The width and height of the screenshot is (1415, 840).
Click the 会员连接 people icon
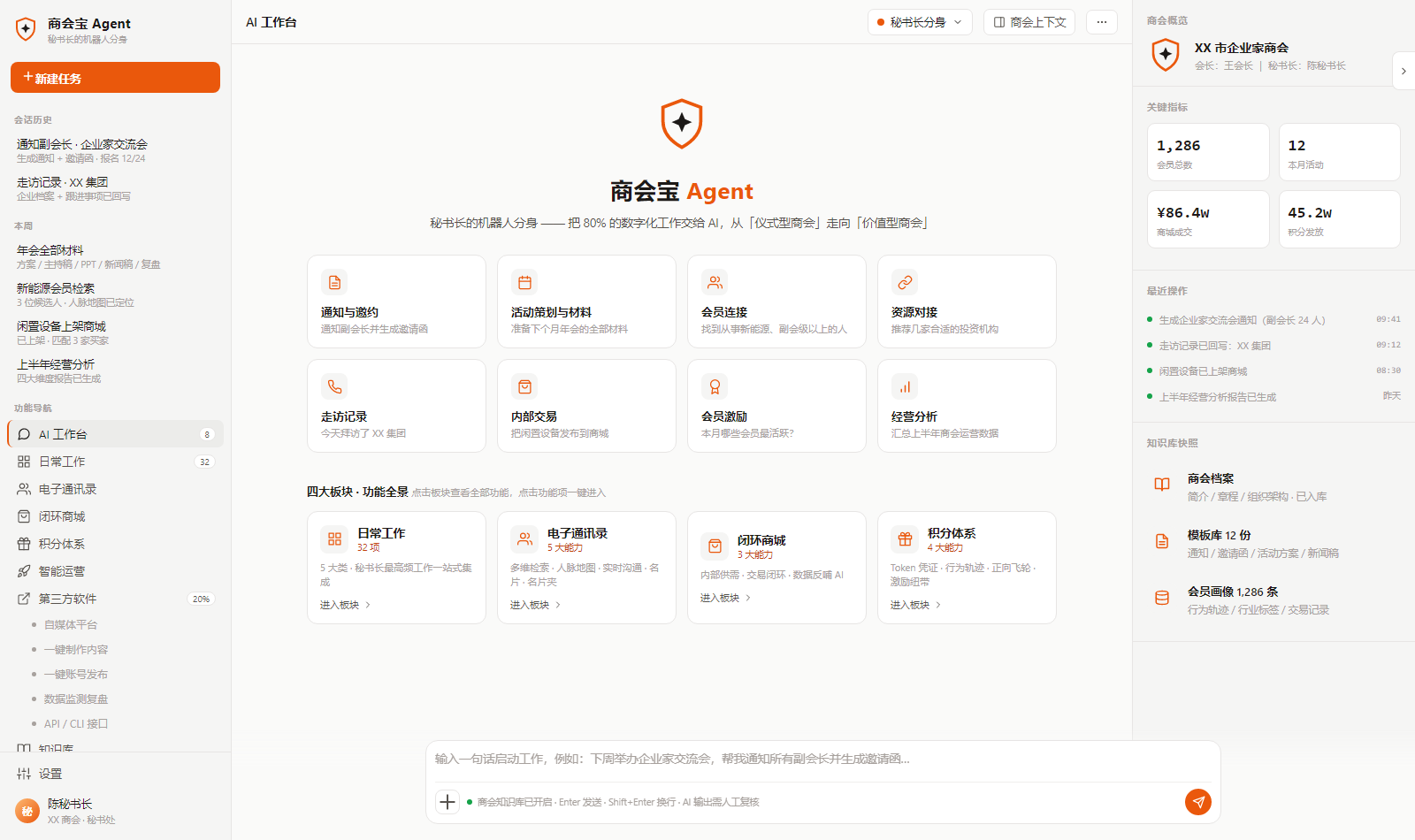tap(715, 283)
